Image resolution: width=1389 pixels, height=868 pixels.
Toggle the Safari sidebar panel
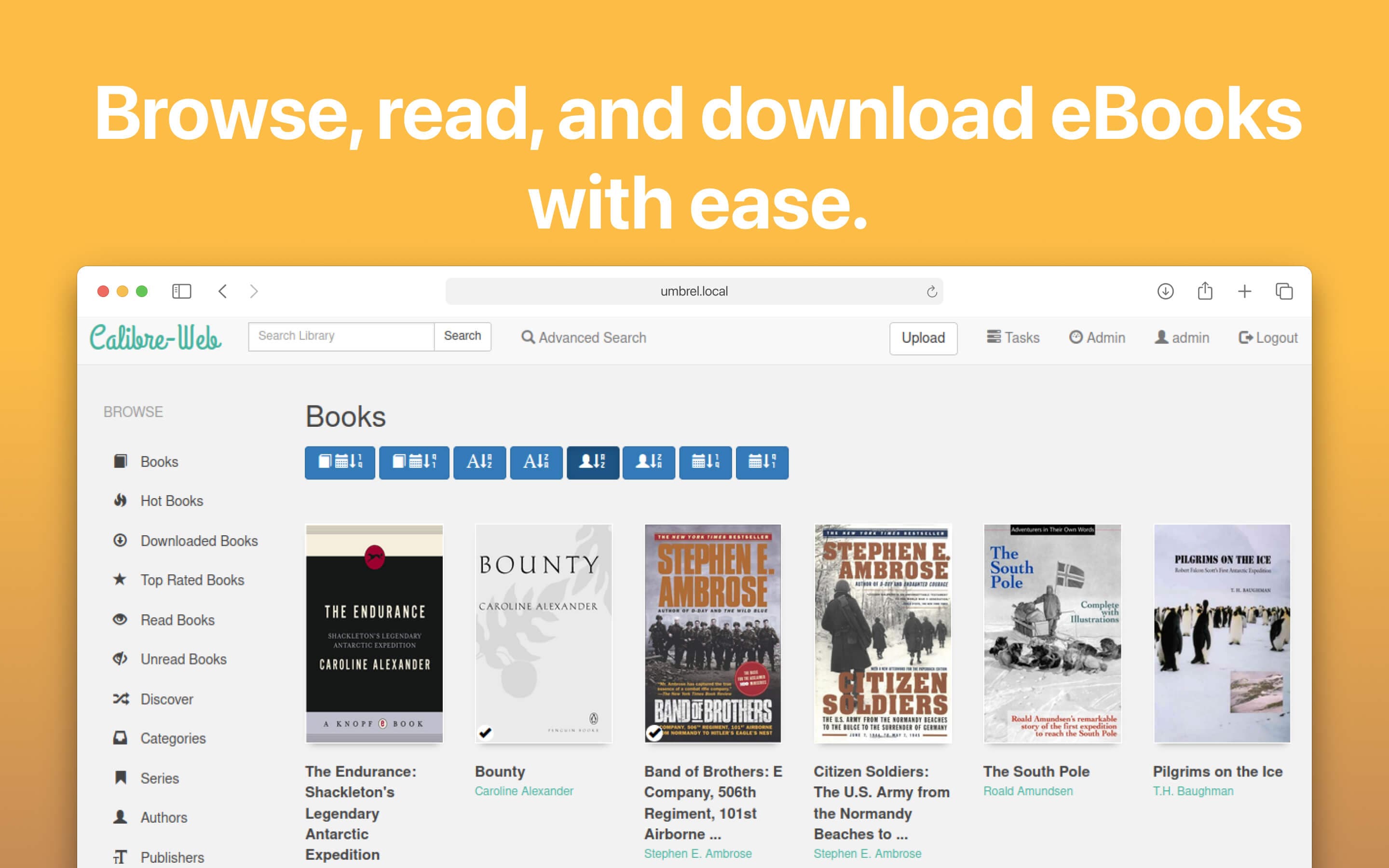(x=181, y=292)
